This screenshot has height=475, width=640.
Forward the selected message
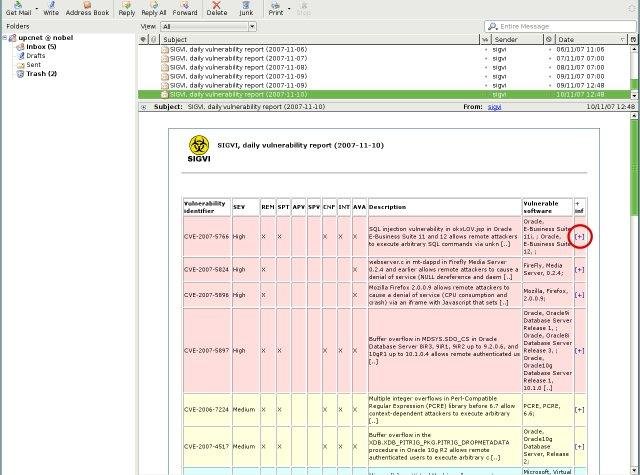click(184, 9)
